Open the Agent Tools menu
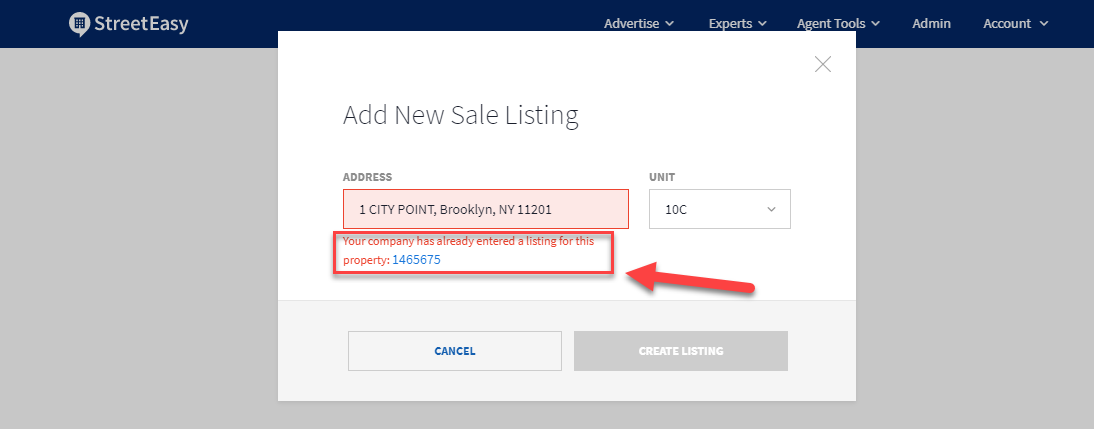The image size is (1094, 429). (832, 23)
